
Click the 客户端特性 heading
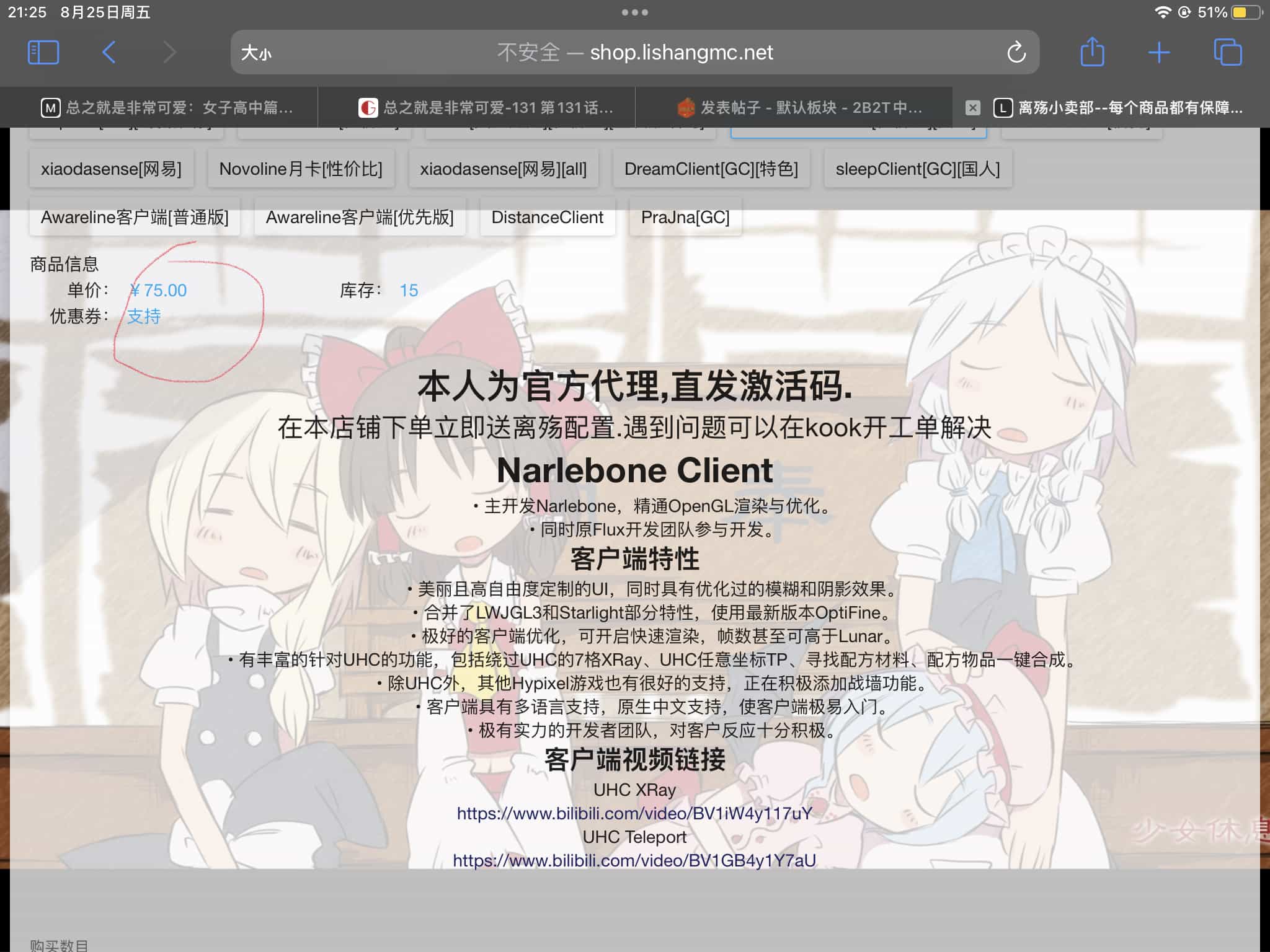point(634,558)
